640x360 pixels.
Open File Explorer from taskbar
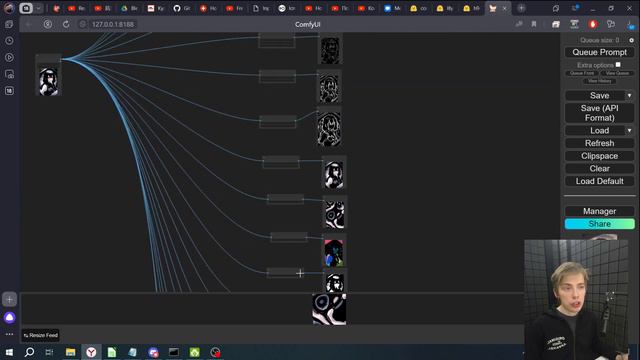[71, 352]
